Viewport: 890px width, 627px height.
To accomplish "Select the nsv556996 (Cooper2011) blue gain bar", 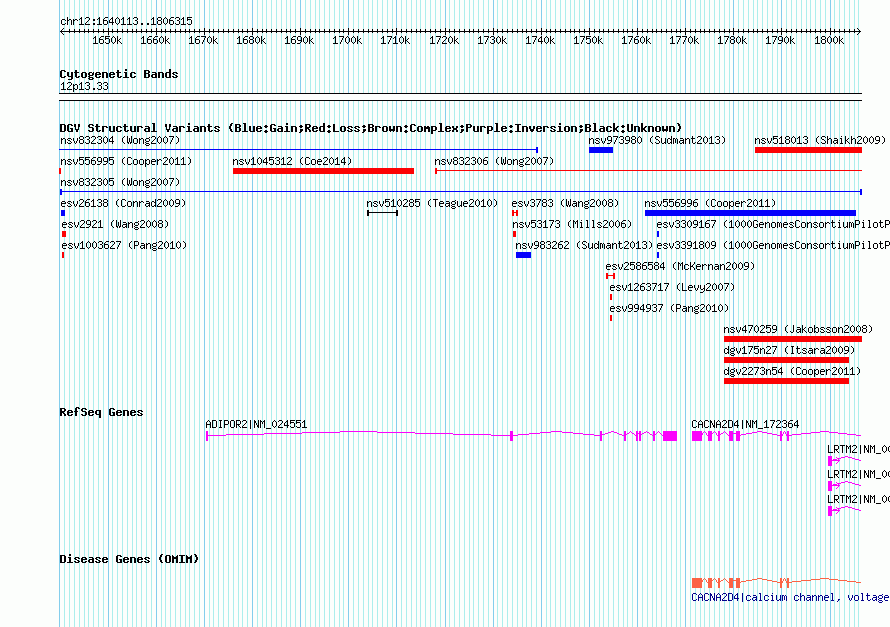I will (x=750, y=213).
